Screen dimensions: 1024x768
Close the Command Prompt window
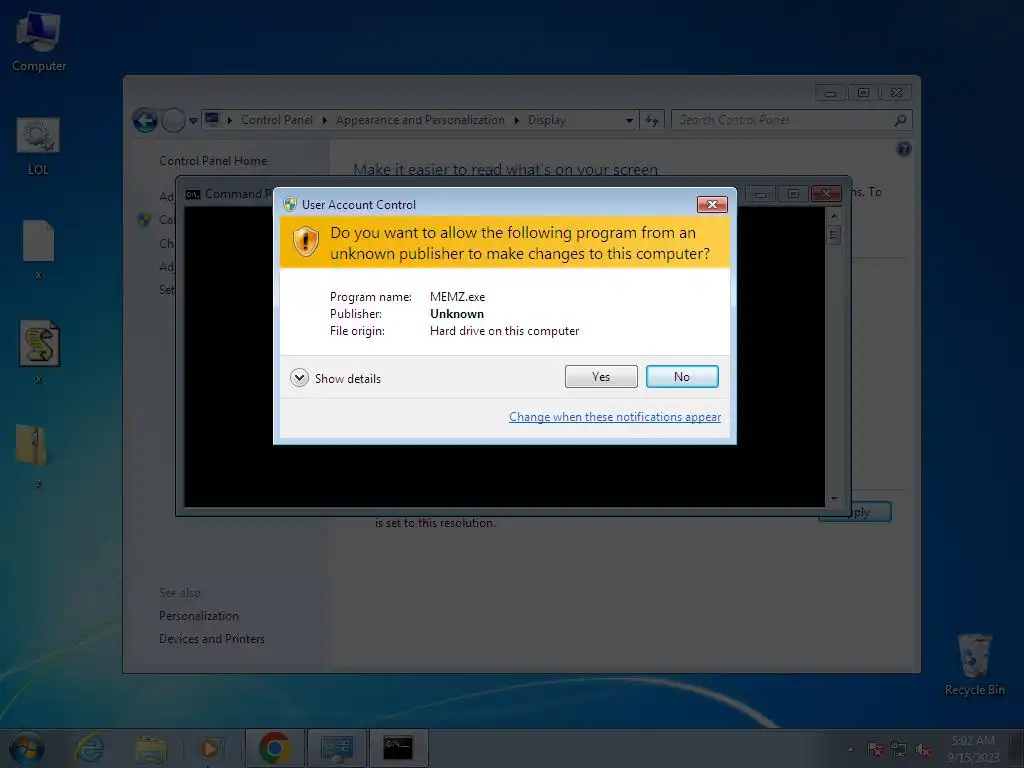826,194
